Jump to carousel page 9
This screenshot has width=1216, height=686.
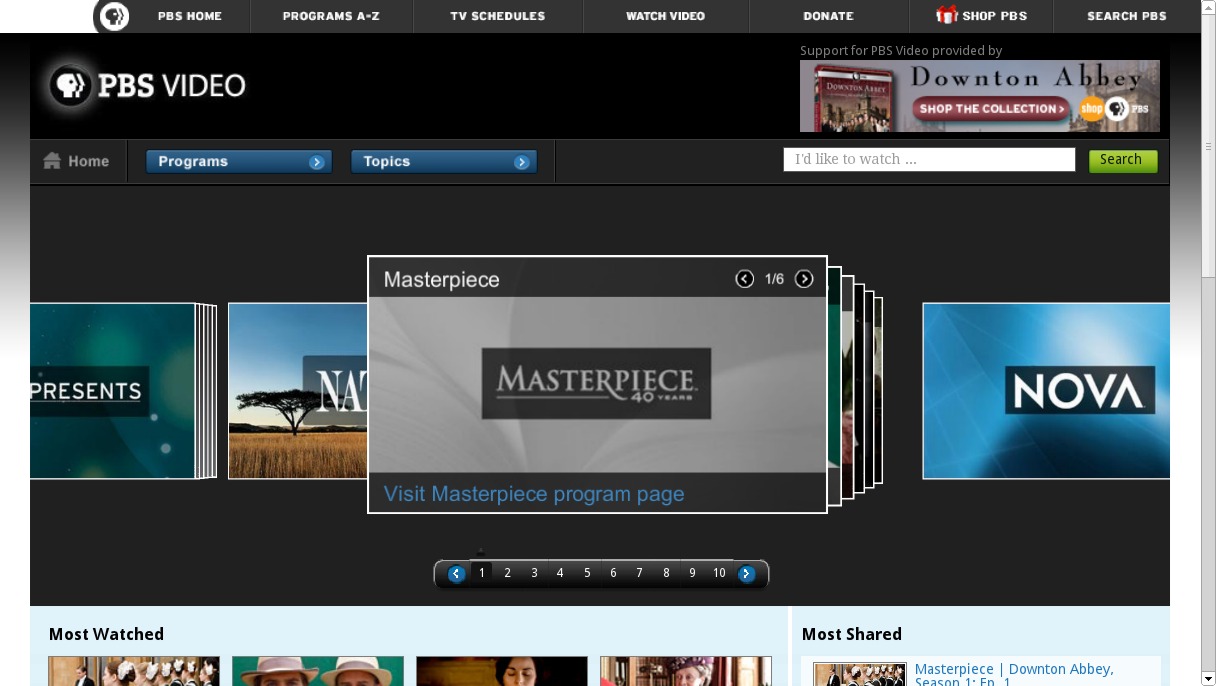coord(692,573)
